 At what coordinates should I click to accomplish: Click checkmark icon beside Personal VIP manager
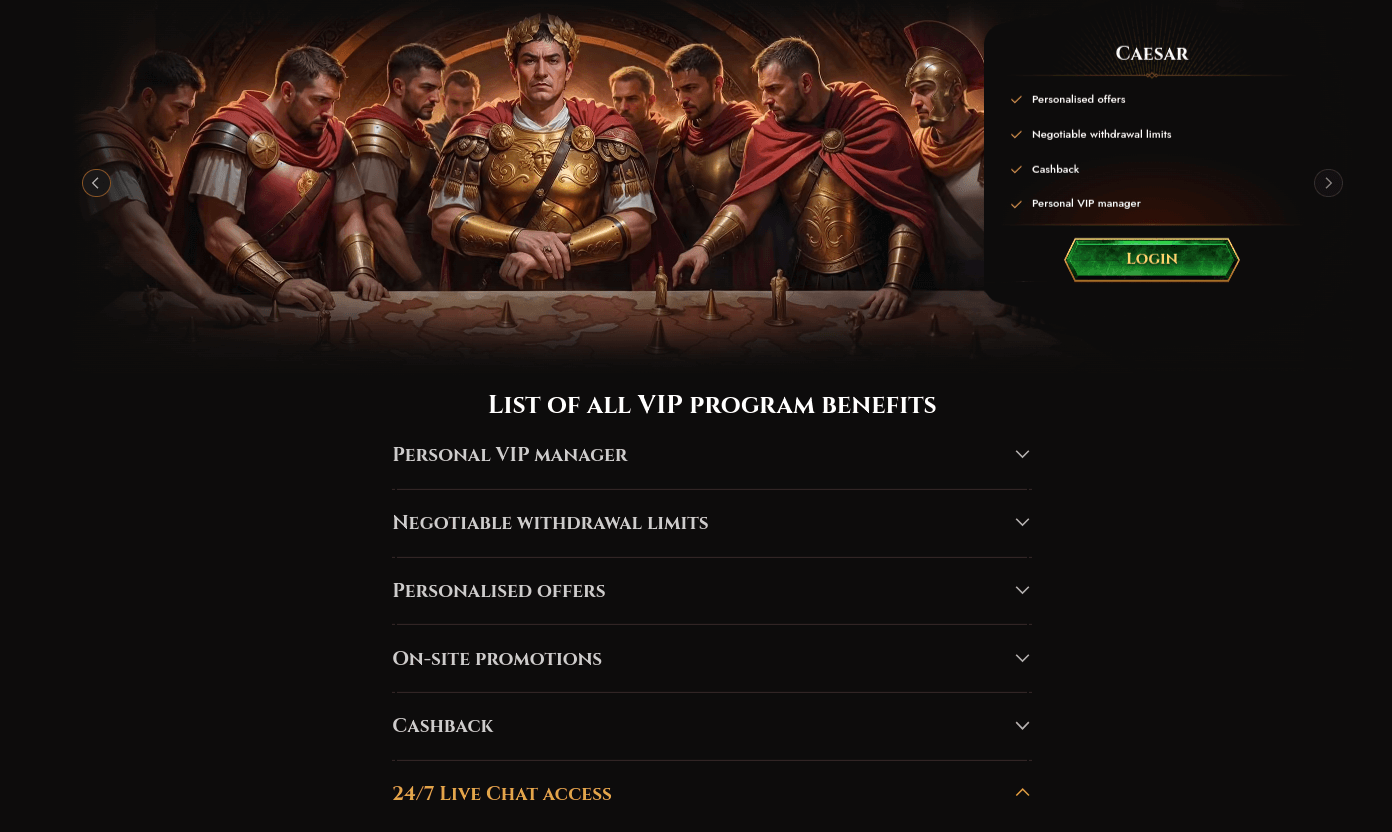click(1016, 204)
